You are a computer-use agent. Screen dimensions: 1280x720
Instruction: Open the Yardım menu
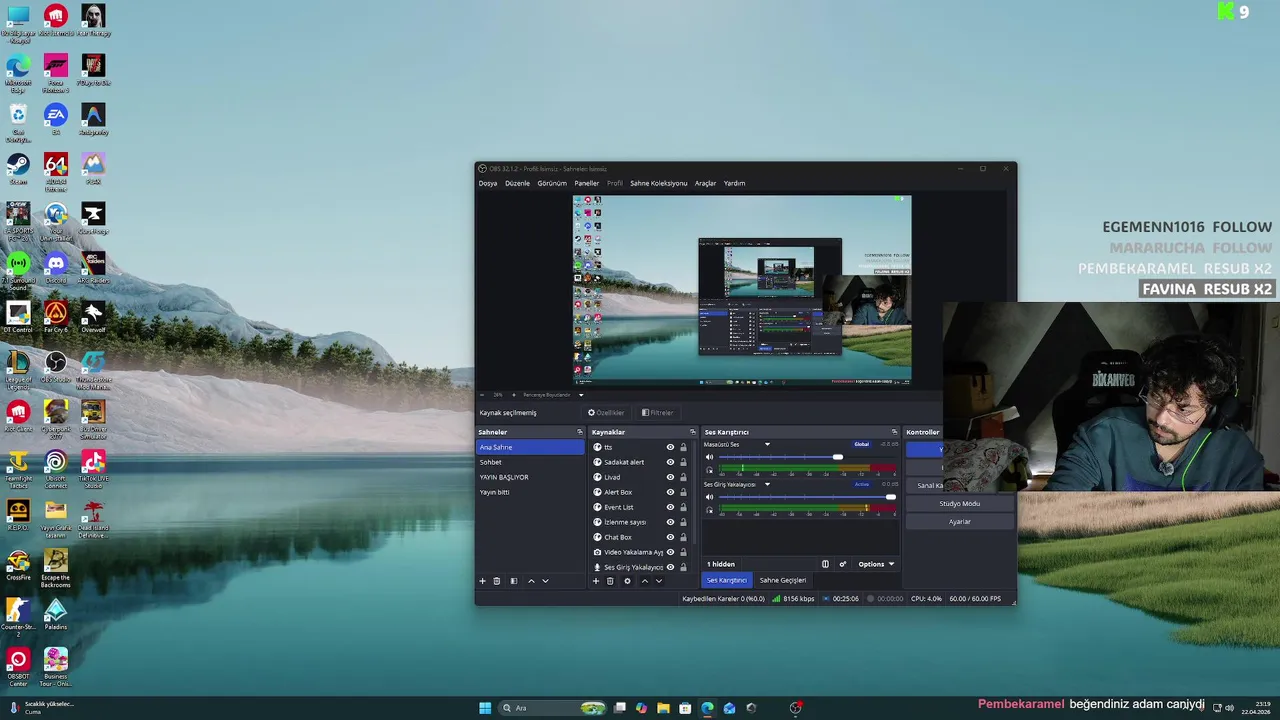point(735,183)
